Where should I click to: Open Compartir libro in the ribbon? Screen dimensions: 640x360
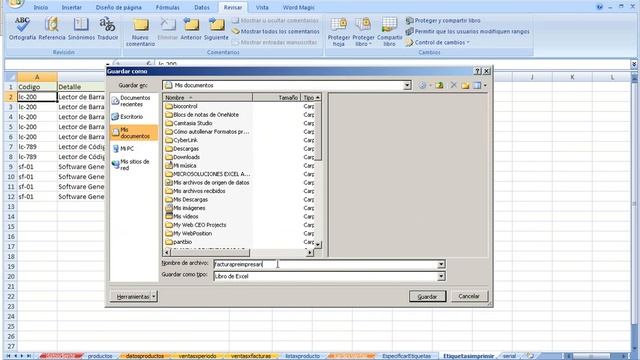click(389, 32)
